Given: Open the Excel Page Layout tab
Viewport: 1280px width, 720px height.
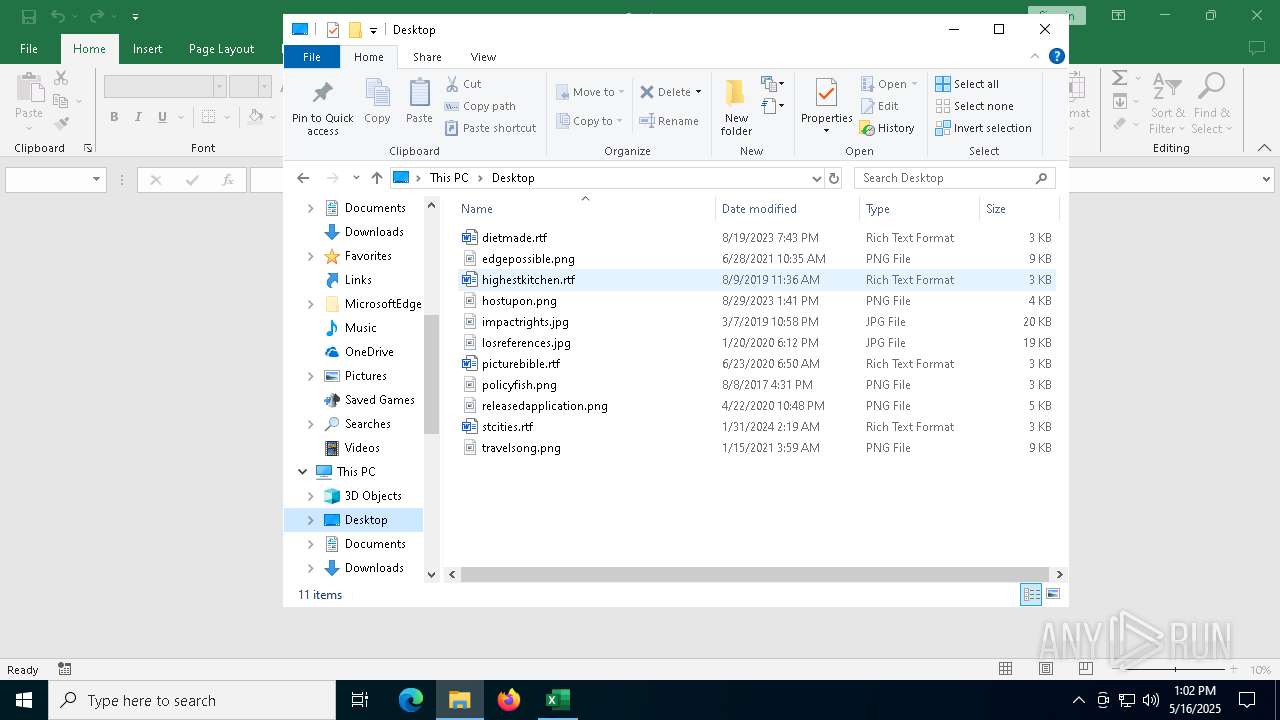Looking at the screenshot, I should point(221,49).
